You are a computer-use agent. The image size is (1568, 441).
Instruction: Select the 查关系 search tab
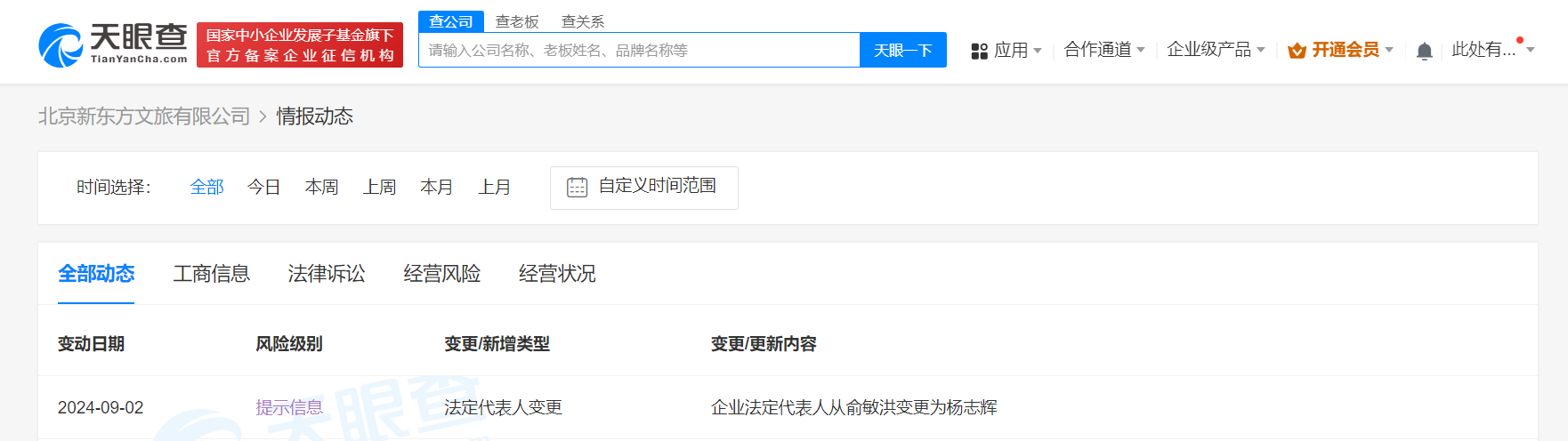[583, 21]
